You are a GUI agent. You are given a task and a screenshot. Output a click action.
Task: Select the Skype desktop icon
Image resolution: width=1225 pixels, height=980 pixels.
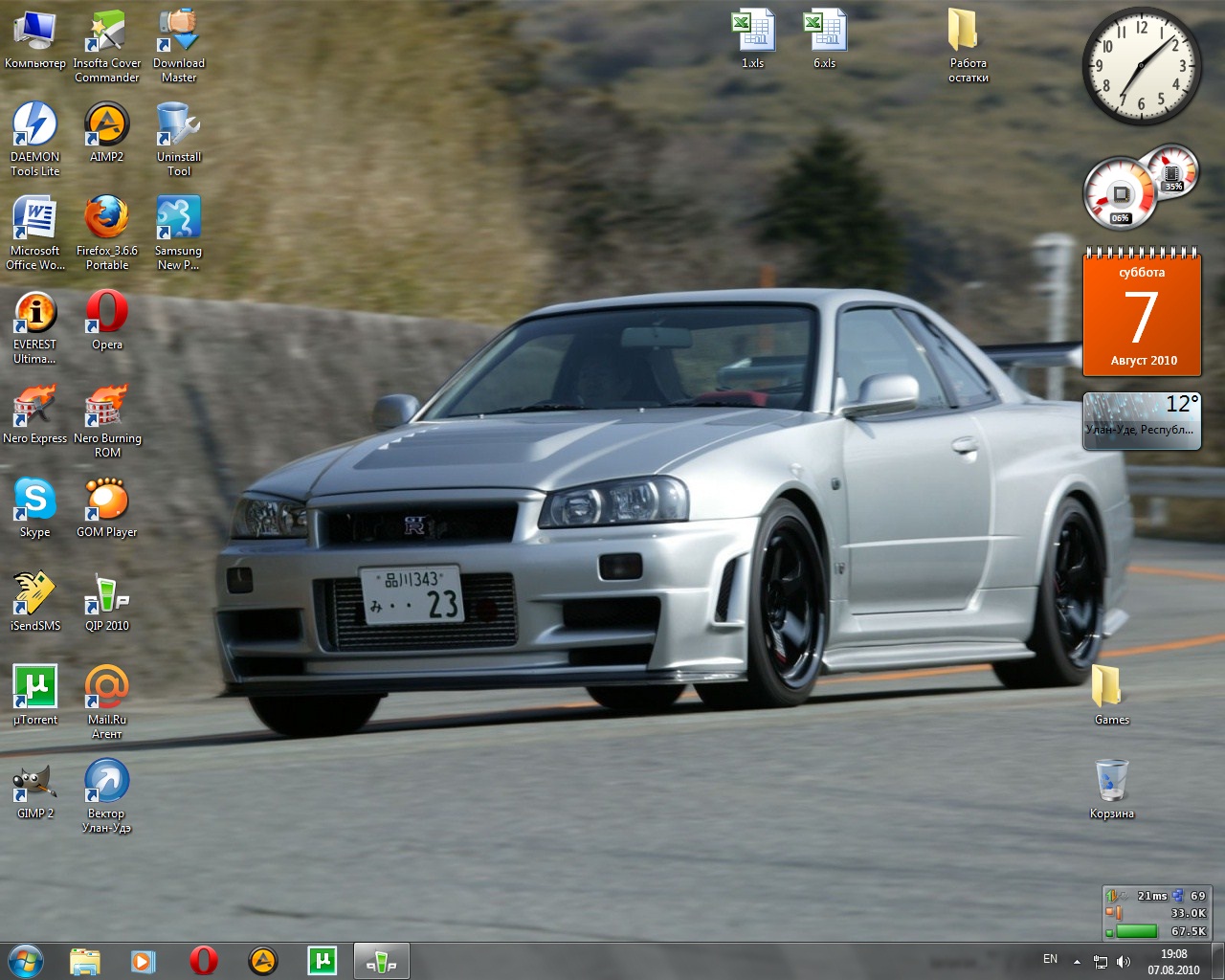[x=35, y=501]
